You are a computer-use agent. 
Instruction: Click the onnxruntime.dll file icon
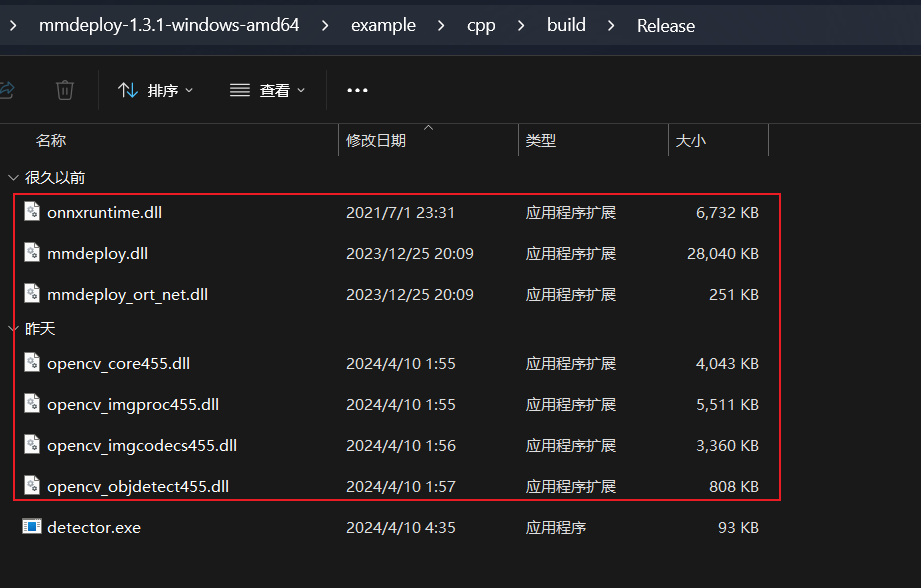click(31, 212)
